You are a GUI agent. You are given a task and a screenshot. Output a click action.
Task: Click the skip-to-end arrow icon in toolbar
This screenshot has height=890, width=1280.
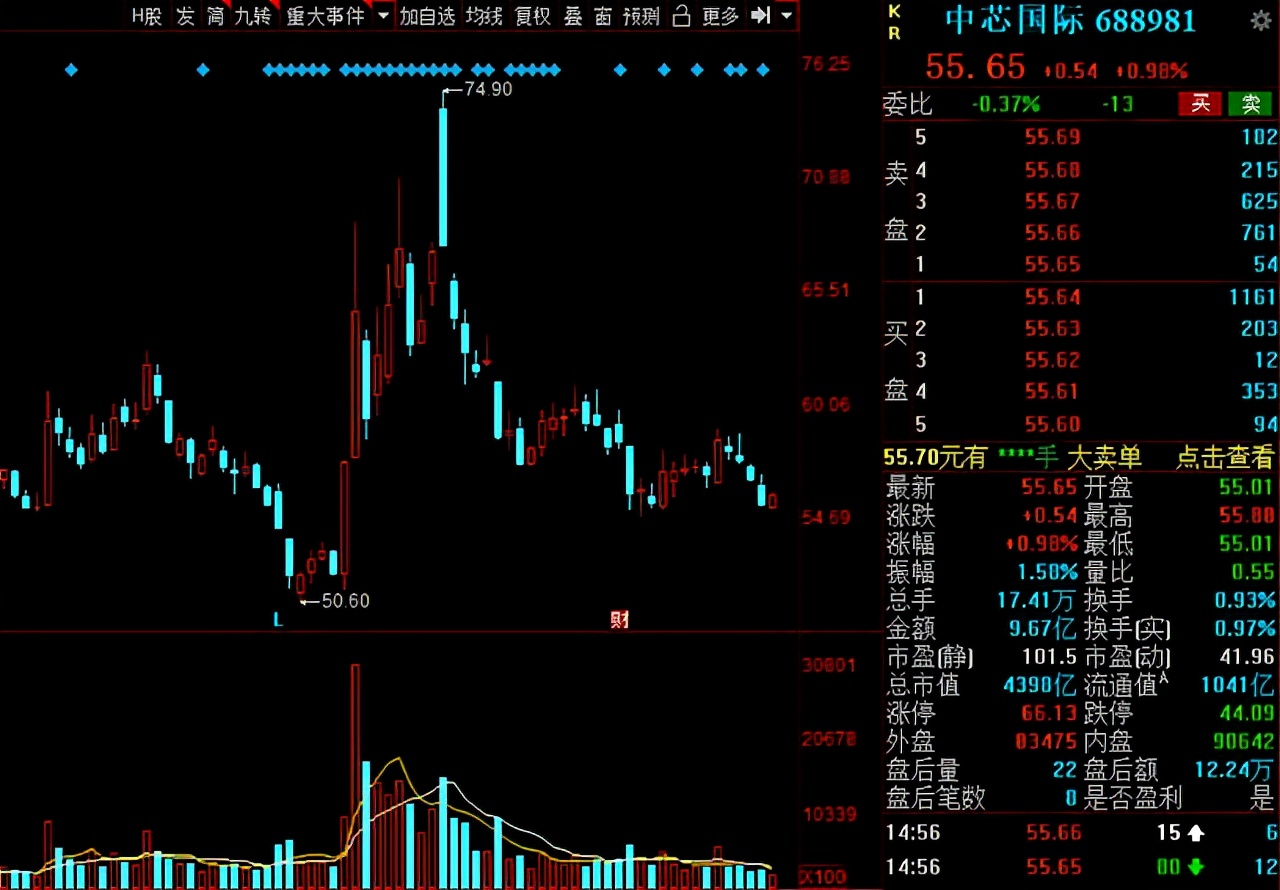click(x=761, y=16)
